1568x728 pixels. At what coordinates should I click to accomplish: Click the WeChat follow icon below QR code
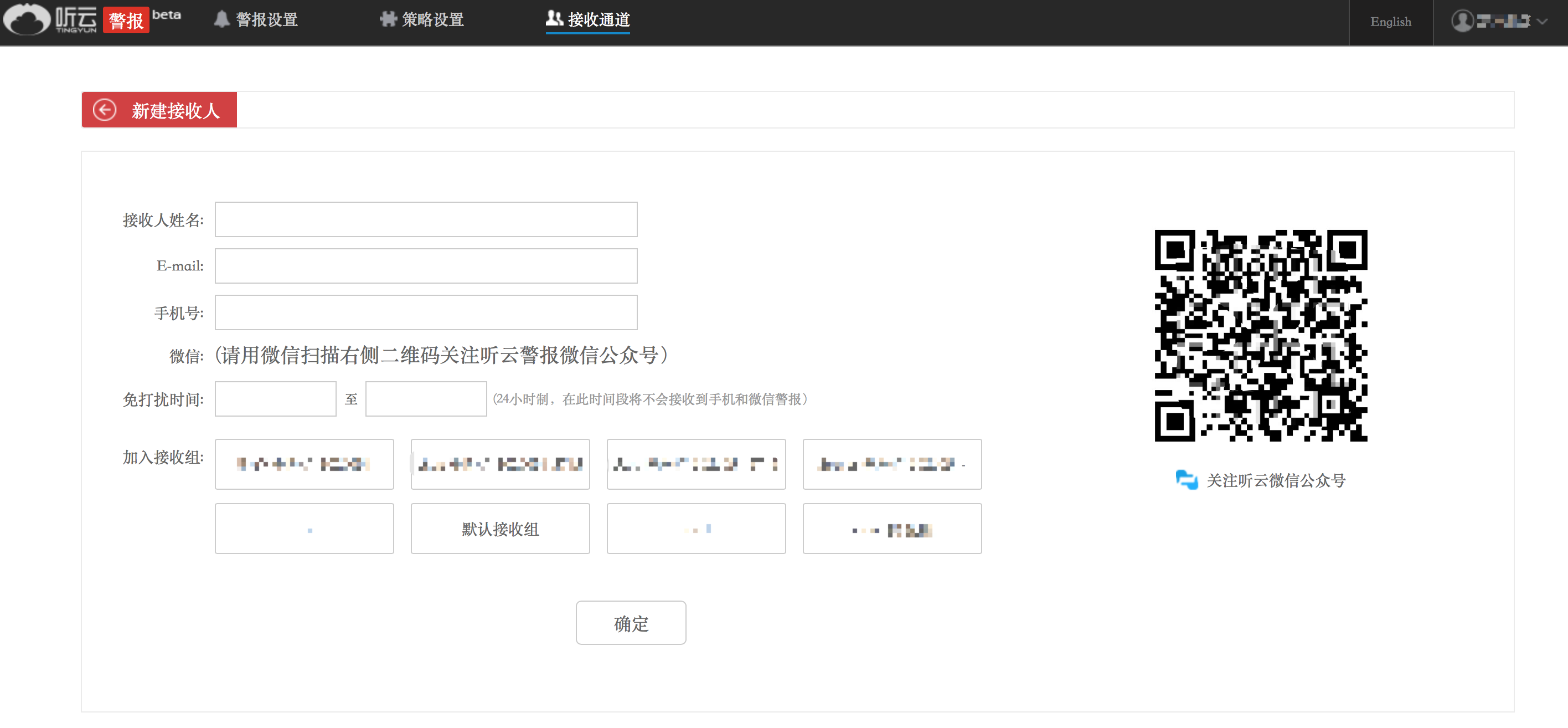1187,480
